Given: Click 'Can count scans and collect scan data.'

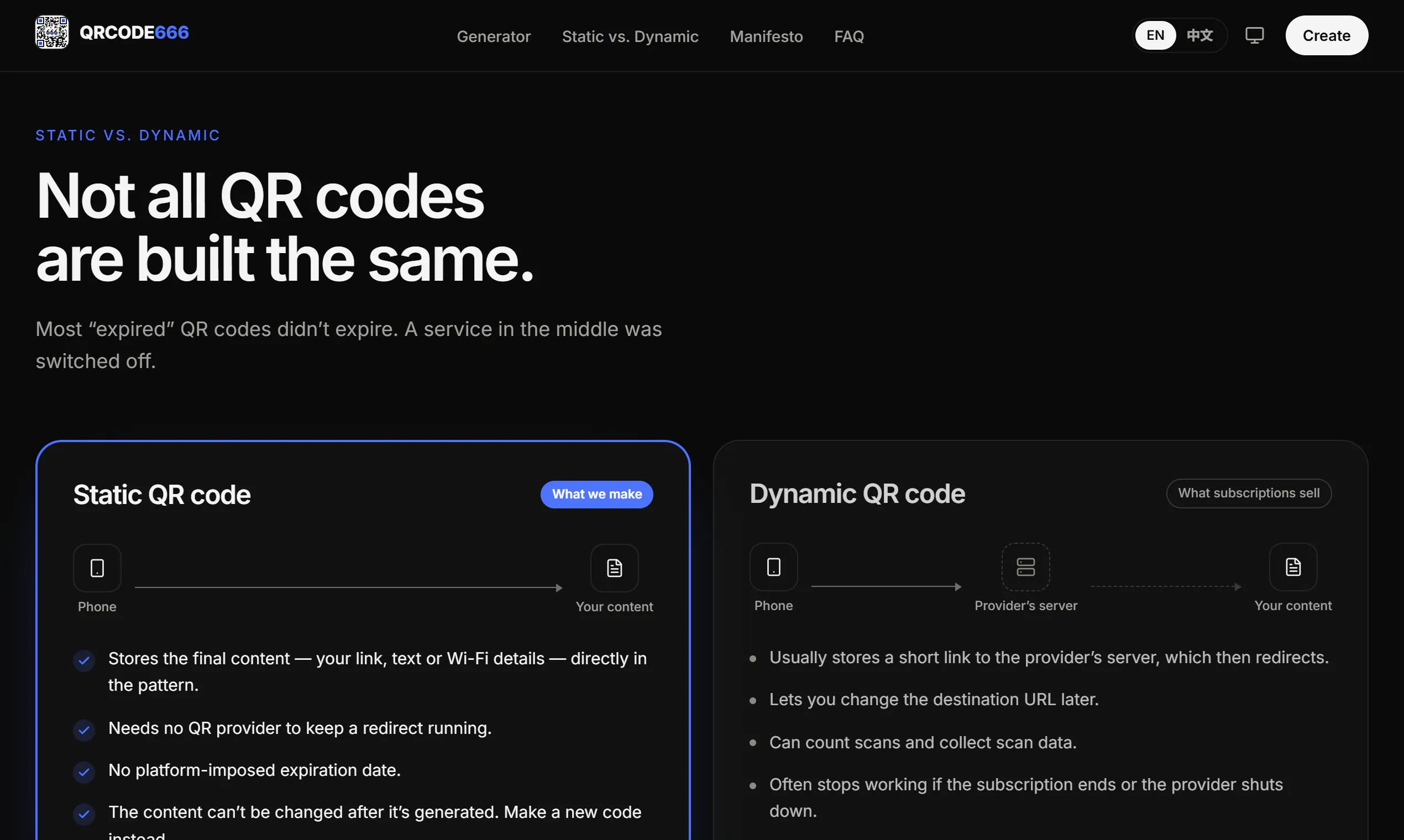Looking at the screenshot, I should pyautogui.click(x=922, y=743).
